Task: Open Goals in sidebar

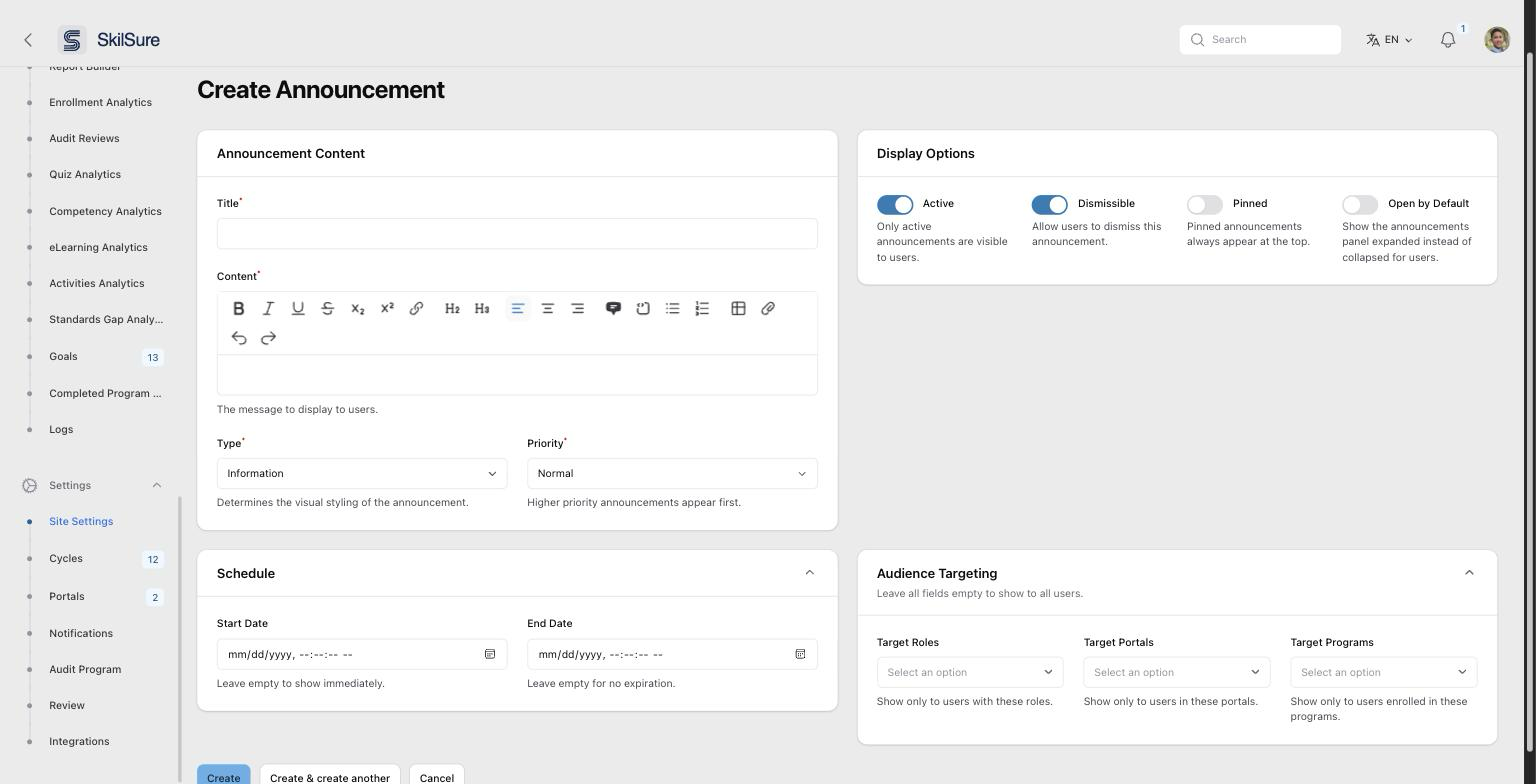Action: [63, 357]
